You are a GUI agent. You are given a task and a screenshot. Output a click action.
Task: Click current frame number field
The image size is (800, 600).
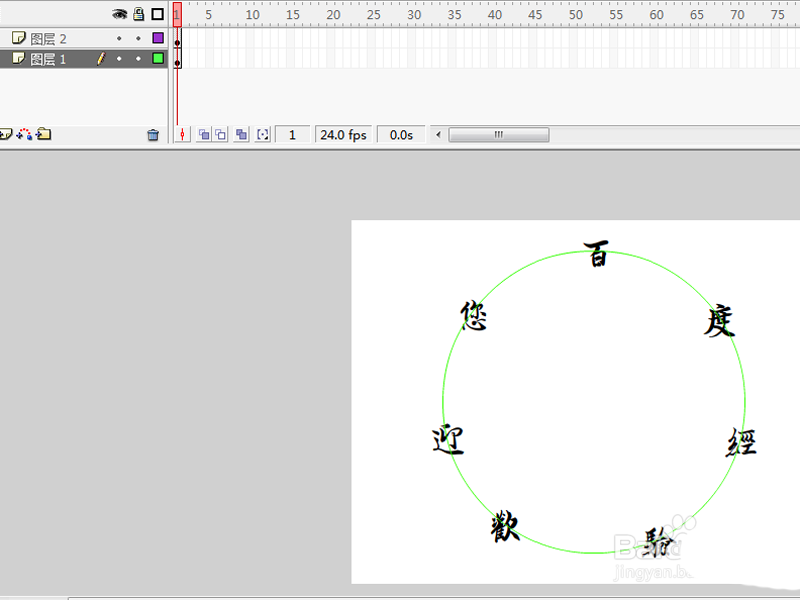pyautogui.click(x=292, y=135)
